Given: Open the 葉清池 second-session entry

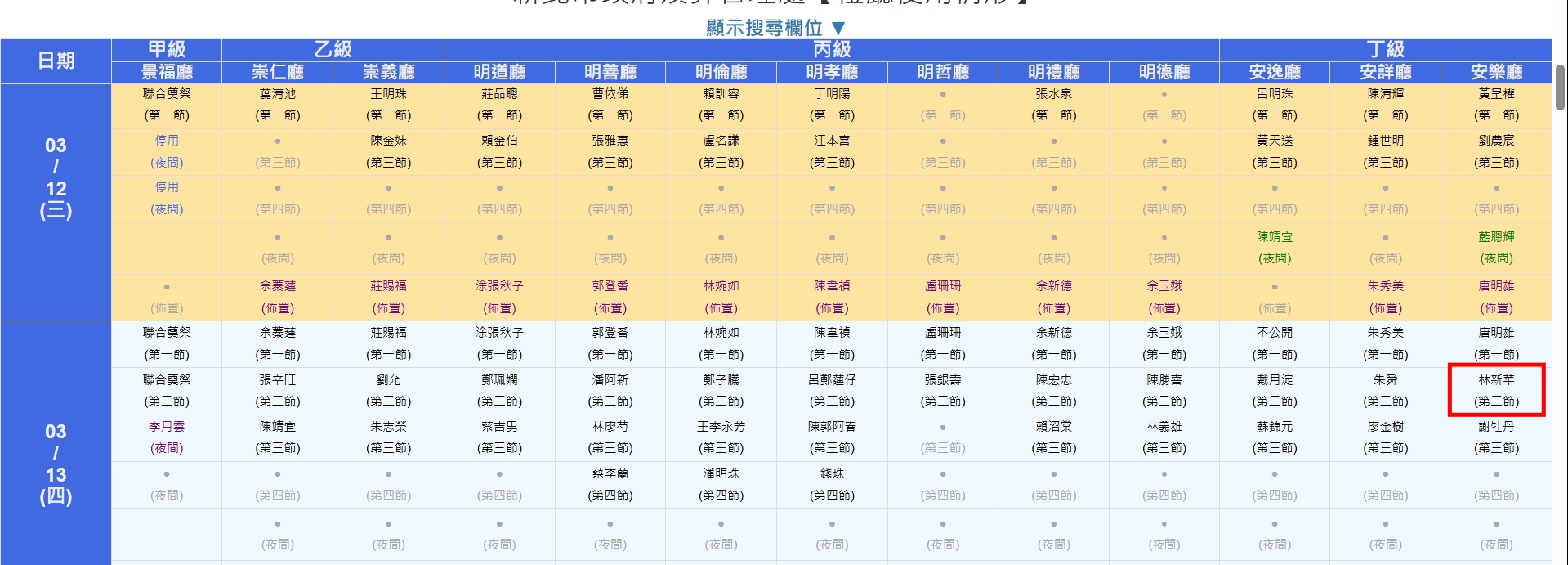Looking at the screenshot, I should point(278,105).
